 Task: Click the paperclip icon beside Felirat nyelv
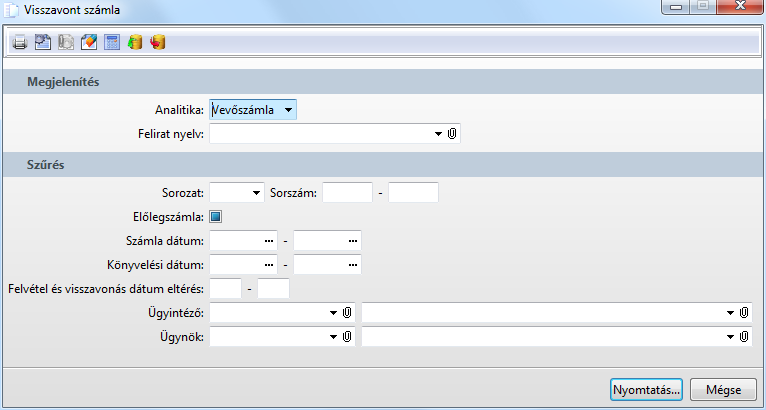(452, 133)
